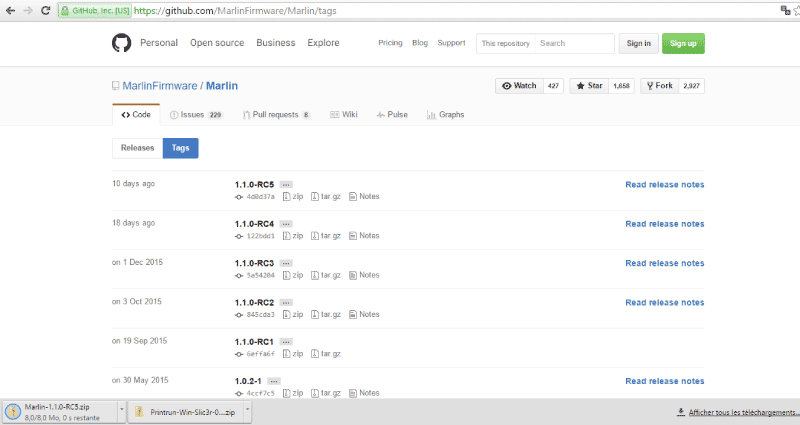Image resolution: width=800 pixels, height=425 pixels.
Task: Expand the ellipsis next to 1.1.0-RC2
Action: (x=286, y=303)
